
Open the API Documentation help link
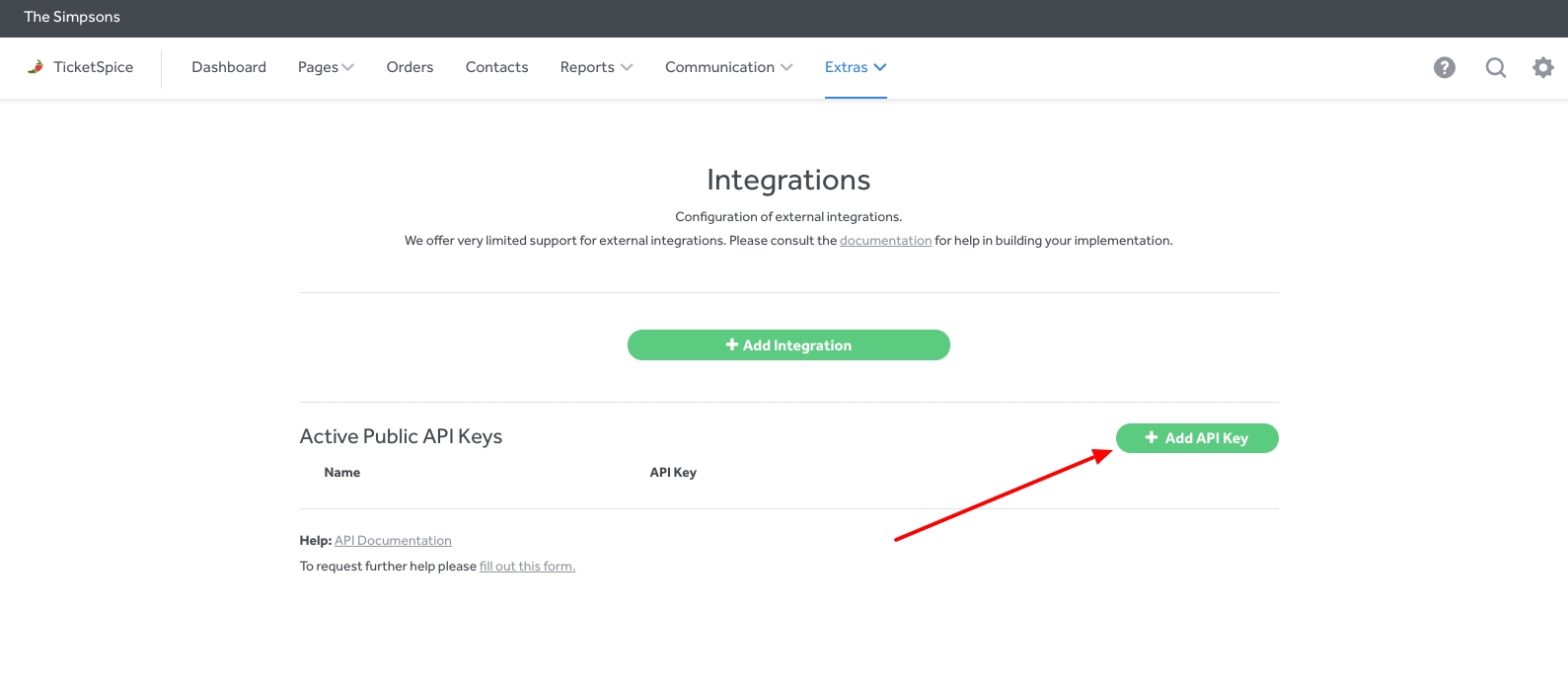(x=393, y=541)
